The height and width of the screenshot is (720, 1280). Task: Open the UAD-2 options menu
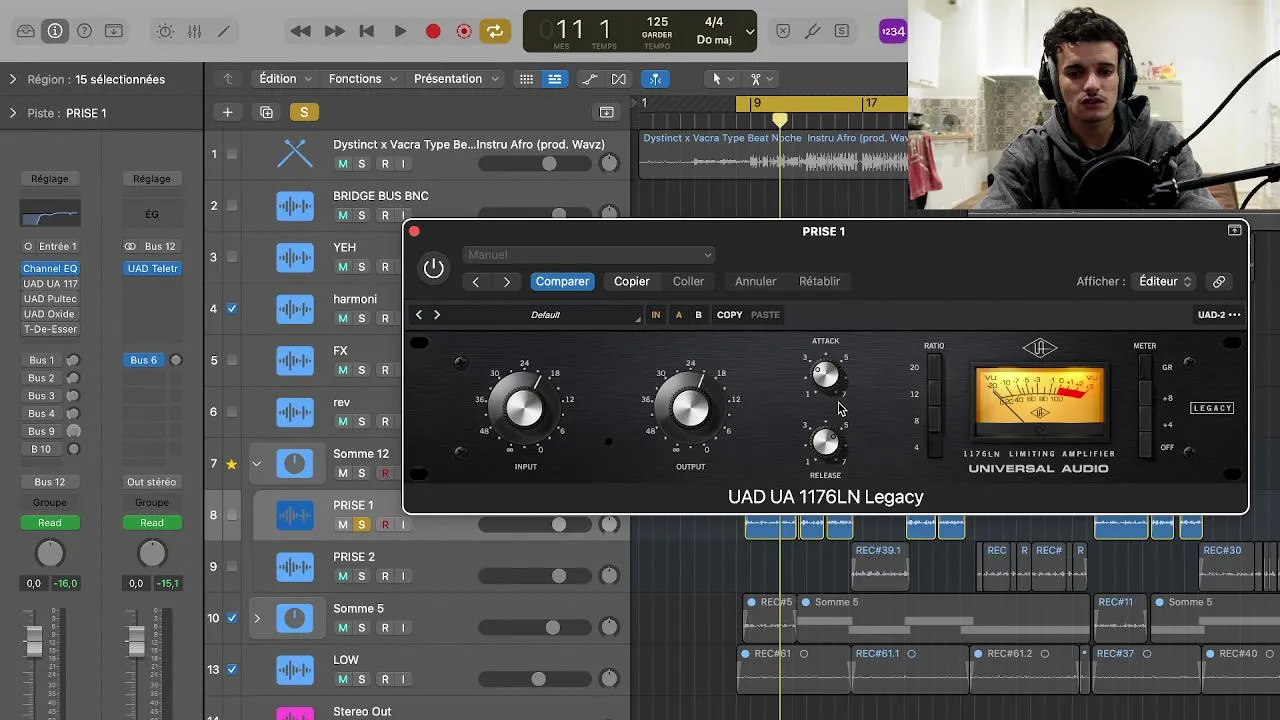1219,315
